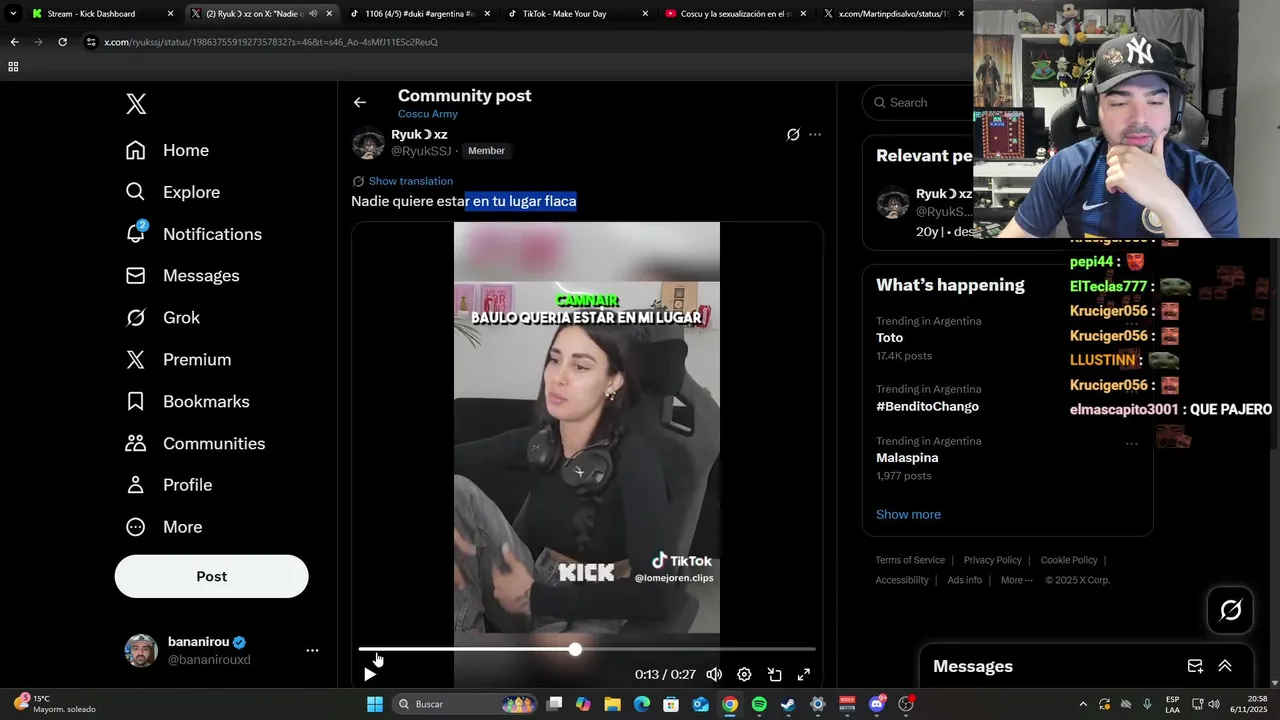Open the @RyukSSJ author profile avatar

[x=368, y=144]
